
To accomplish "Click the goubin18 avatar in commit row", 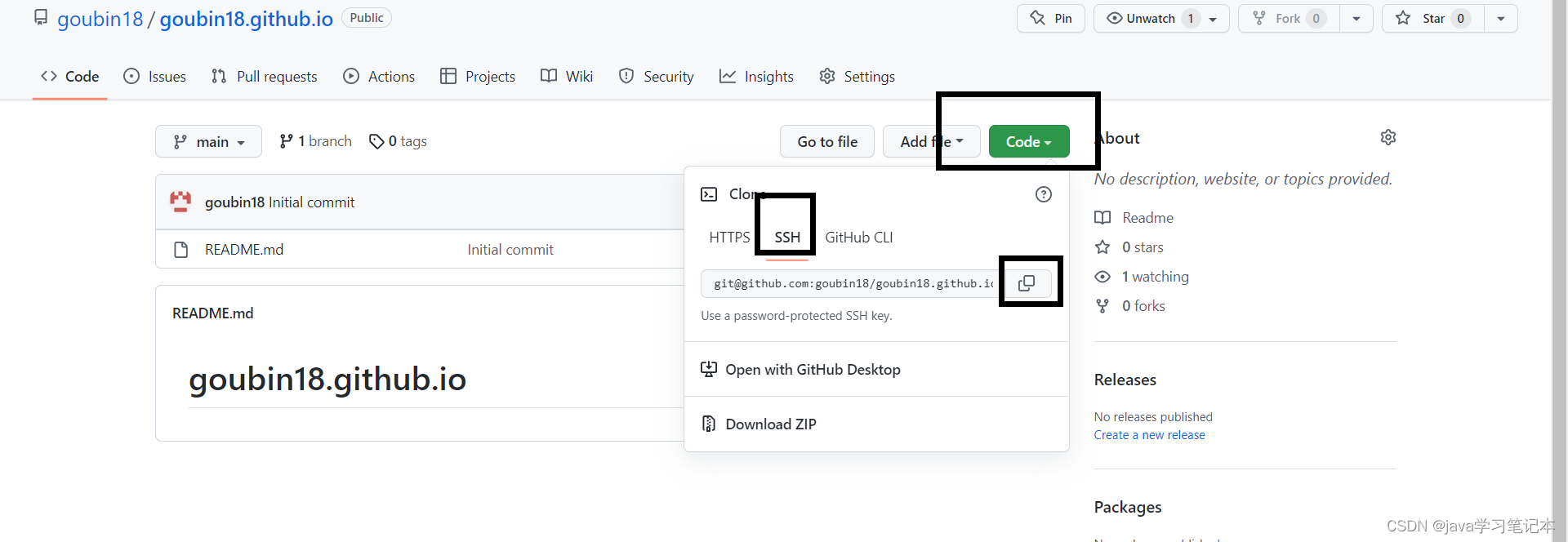I will [x=180, y=202].
